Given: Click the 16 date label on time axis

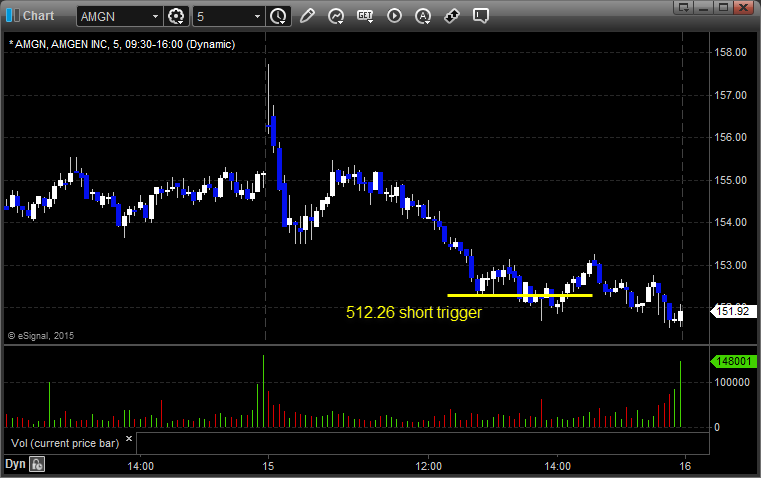Looking at the screenshot, I should [x=685, y=466].
